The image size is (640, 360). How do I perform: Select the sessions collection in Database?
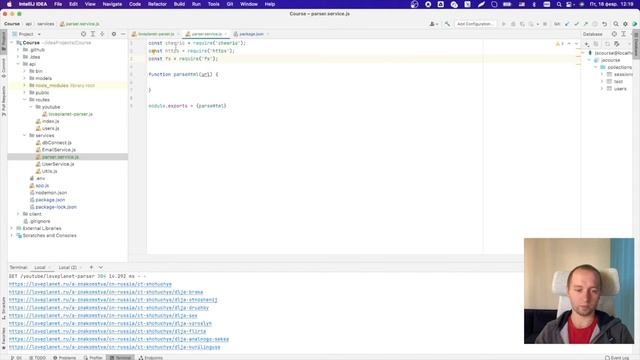click(x=623, y=74)
